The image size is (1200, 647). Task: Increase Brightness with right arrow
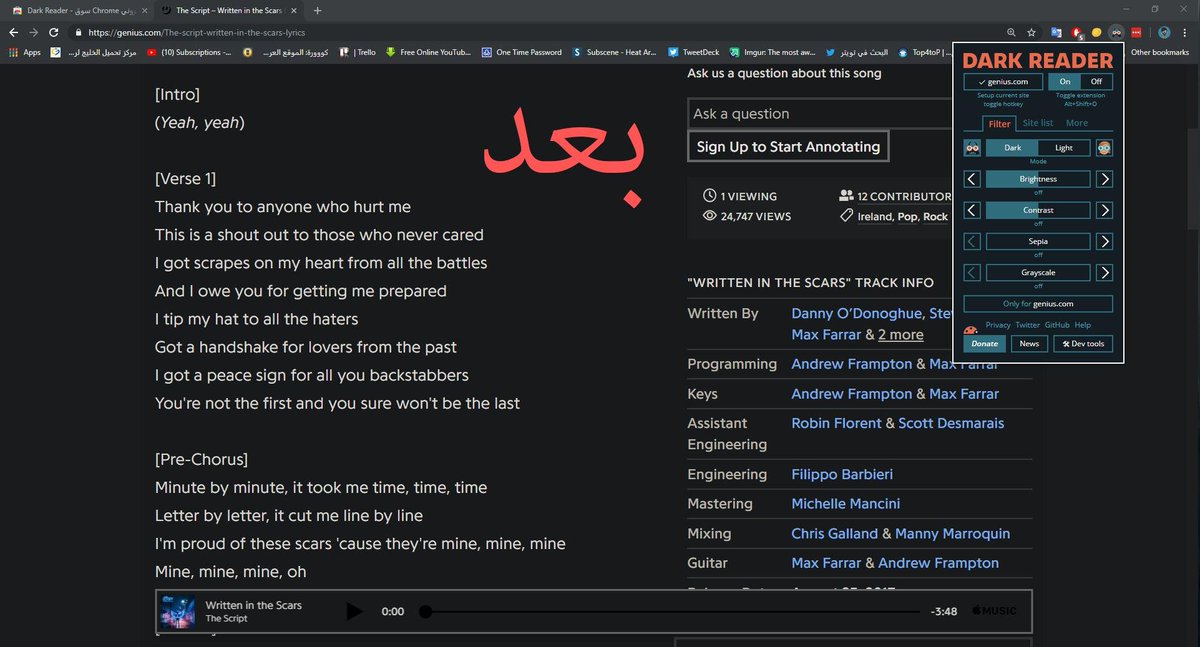(1104, 179)
